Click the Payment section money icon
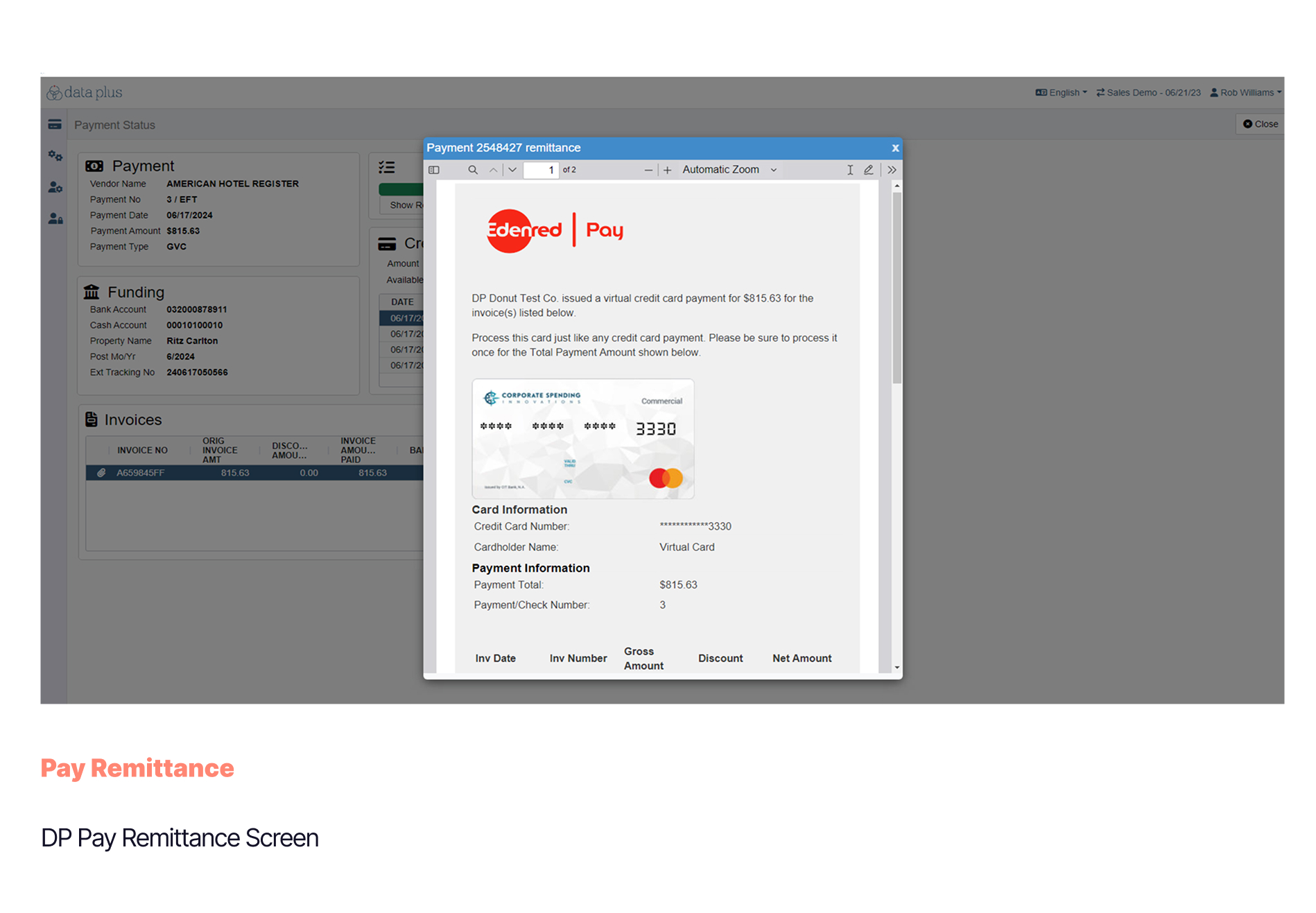The width and height of the screenshot is (1316, 913). coord(94,166)
